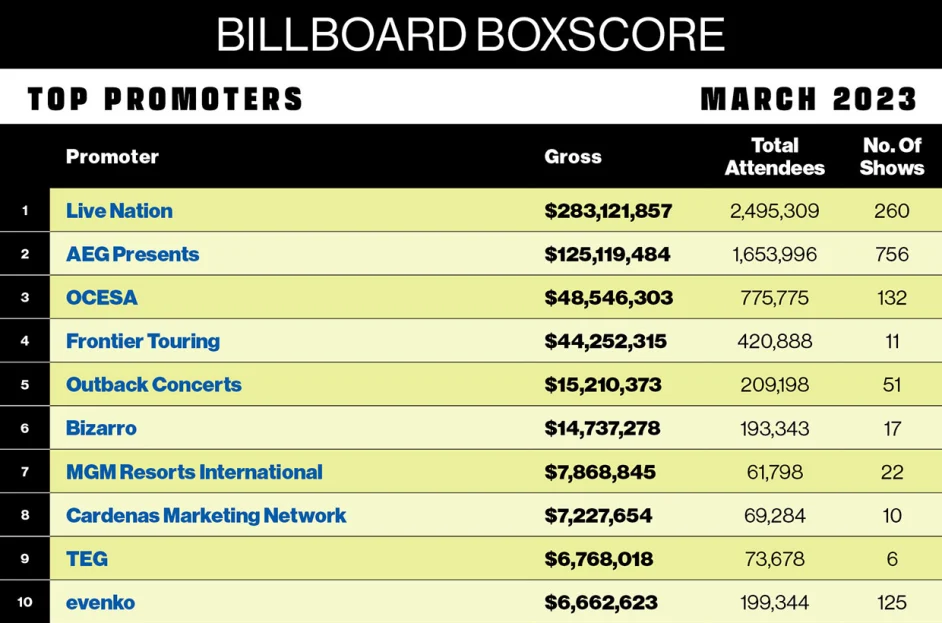Select Cardenas Marketing Network link

coord(205,516)
